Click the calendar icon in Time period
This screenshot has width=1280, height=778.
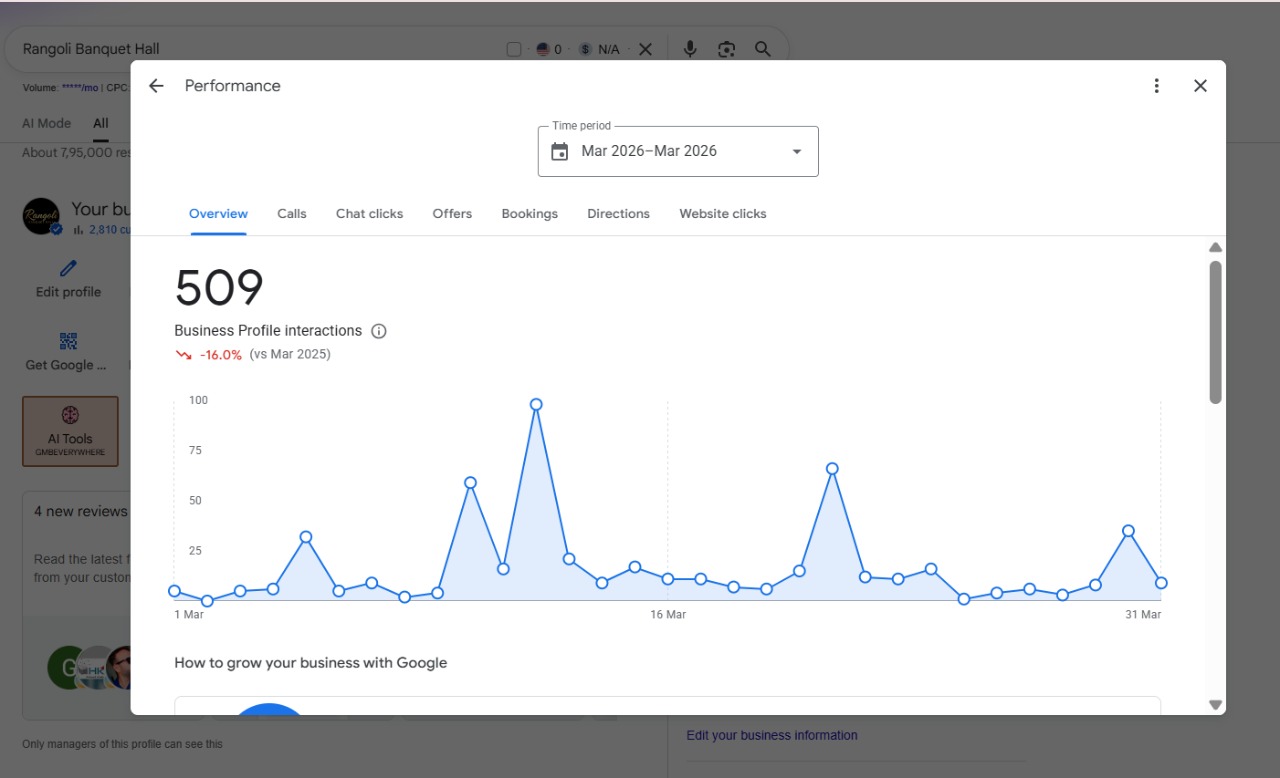pos(560,152)
